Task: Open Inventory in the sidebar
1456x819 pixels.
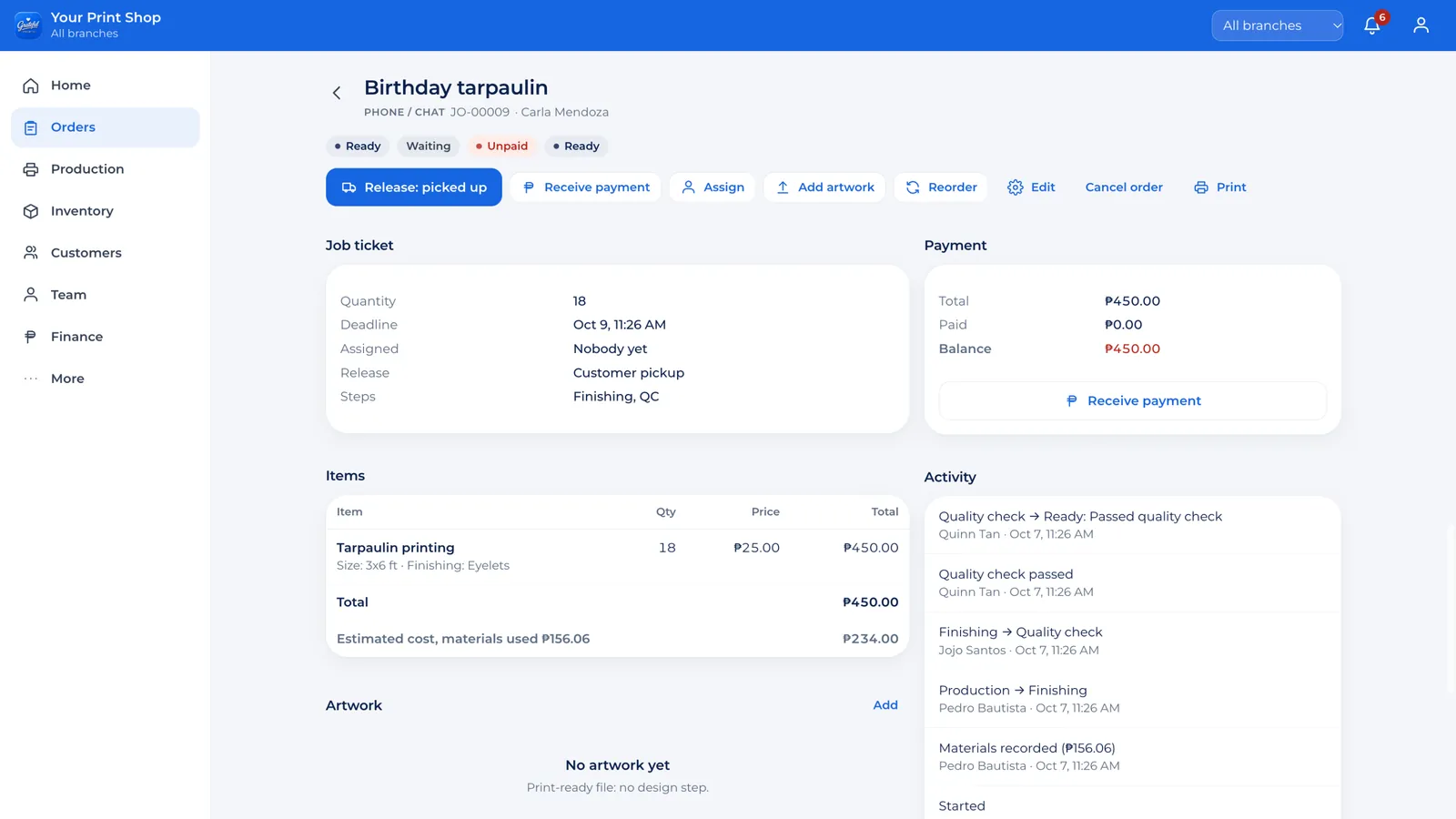Action: point(106,211)
